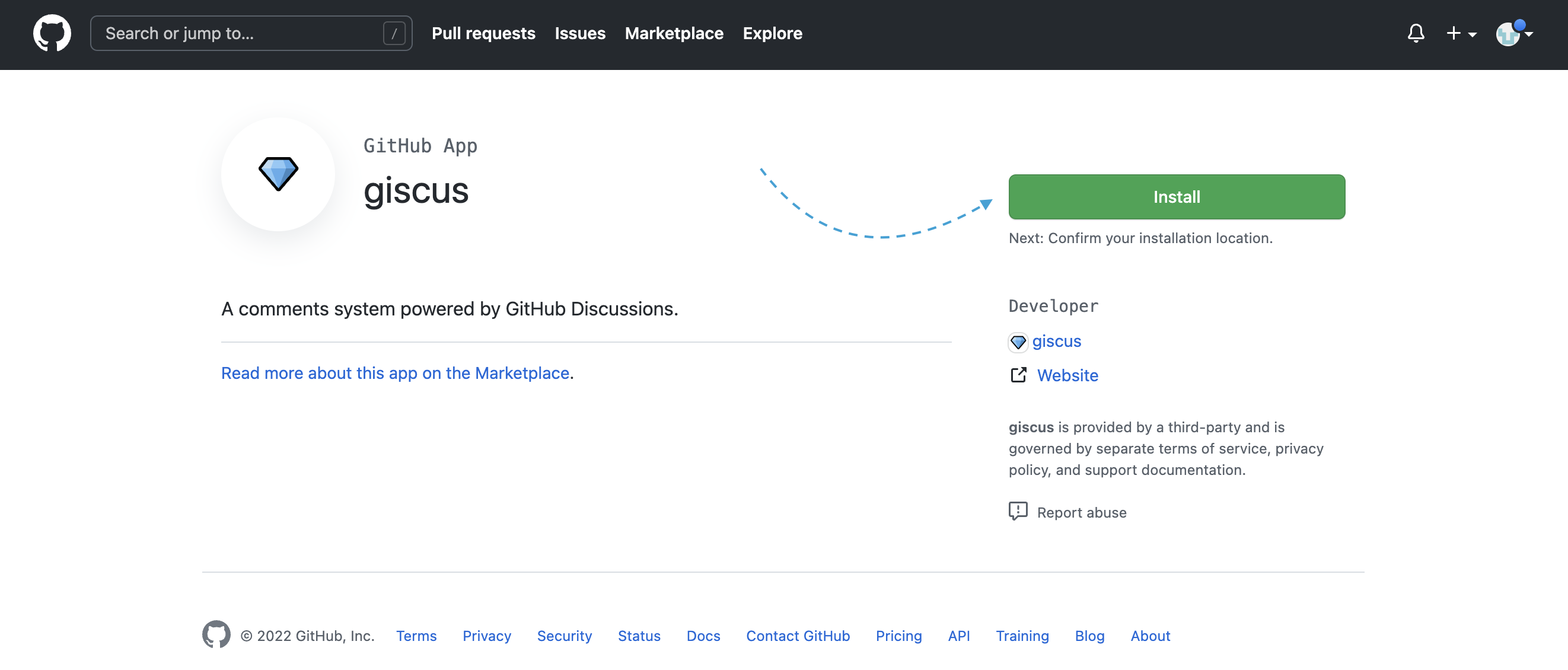Go to Issues in top navigation

579,33
